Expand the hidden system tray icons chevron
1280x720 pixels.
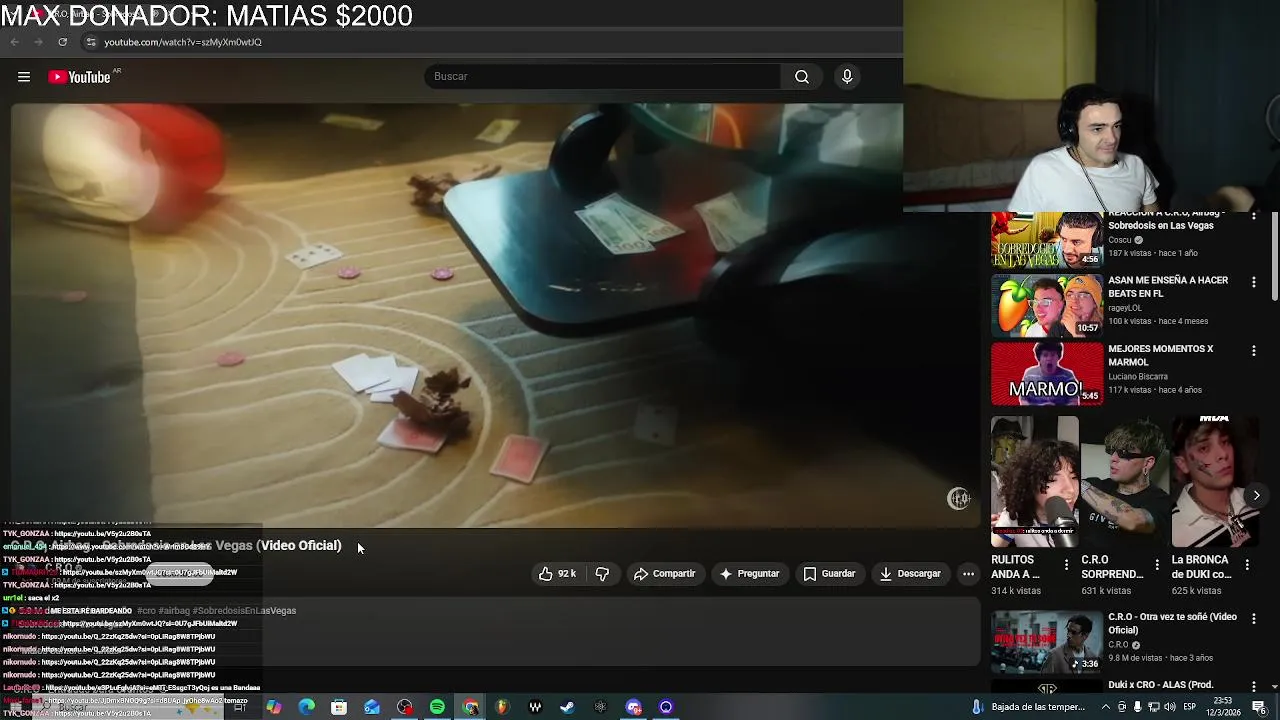[x=1105, y=707]
